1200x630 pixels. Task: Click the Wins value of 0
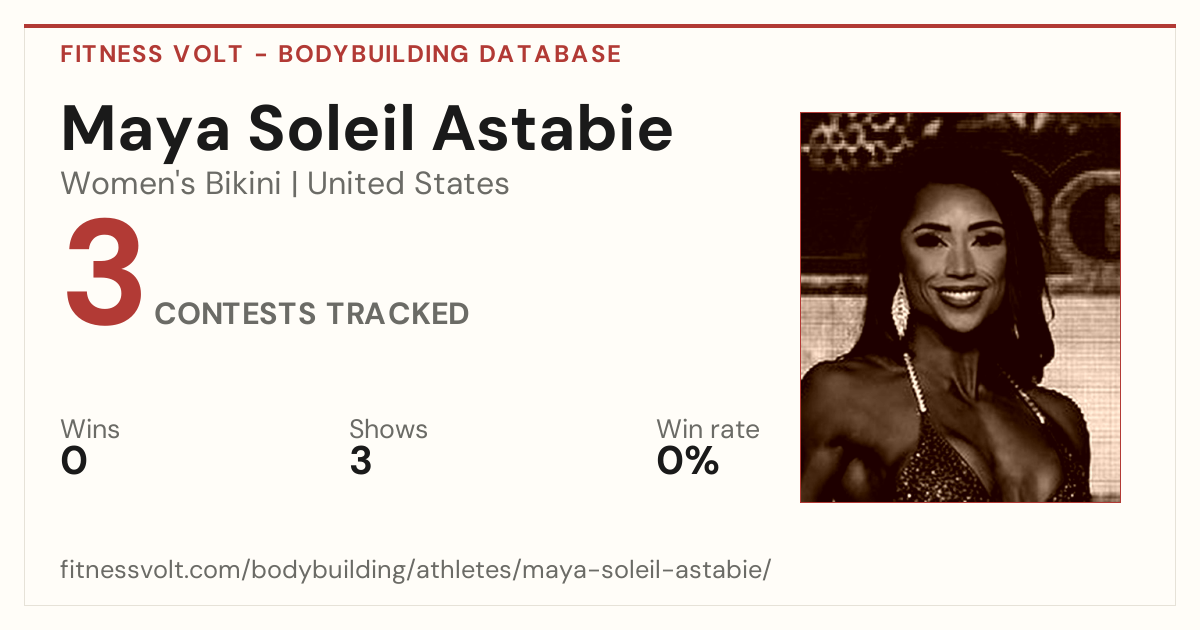74,461
